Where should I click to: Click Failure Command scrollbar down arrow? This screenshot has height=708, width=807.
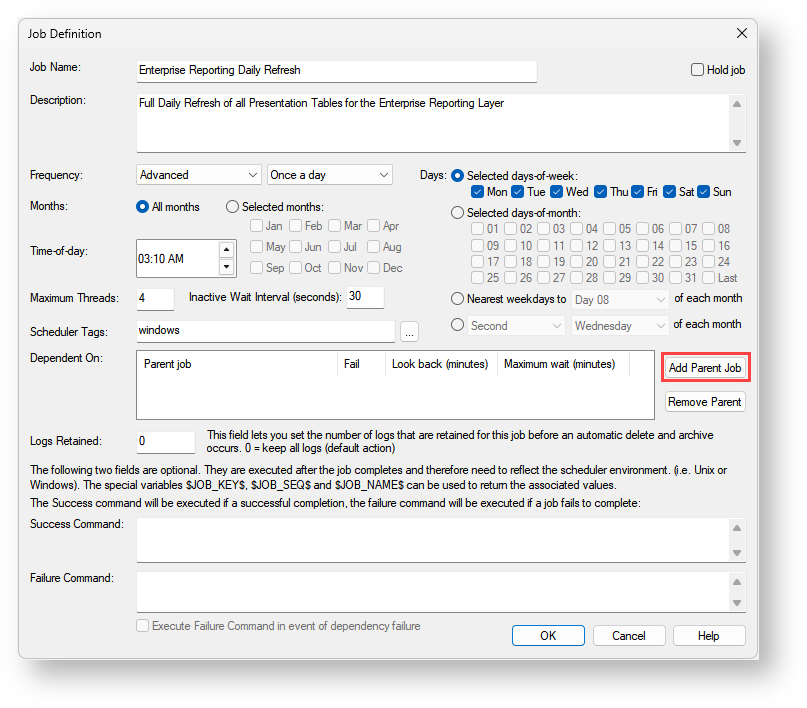[x=737, y=603]
